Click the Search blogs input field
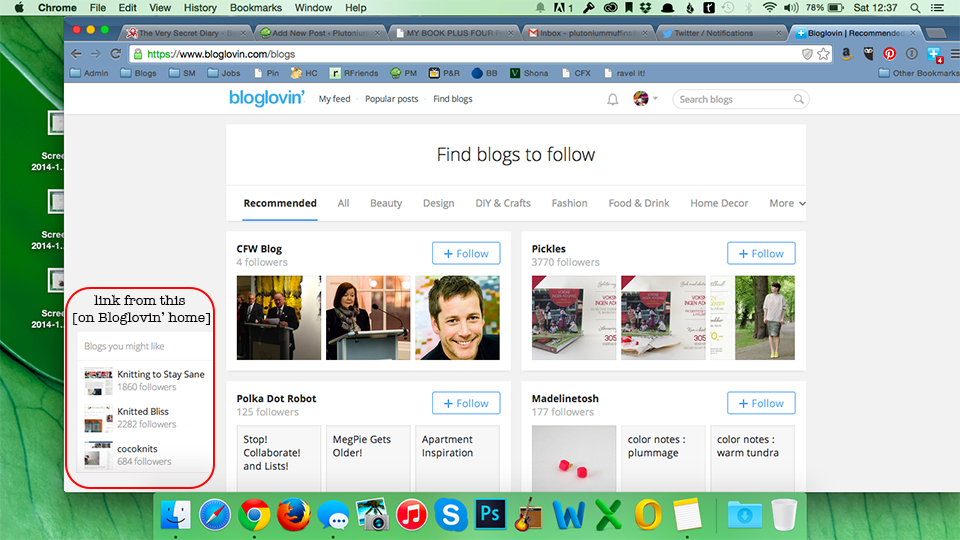The width and height of the screenshot is (960, 540). pyautogui.click(x=733, y=99)
